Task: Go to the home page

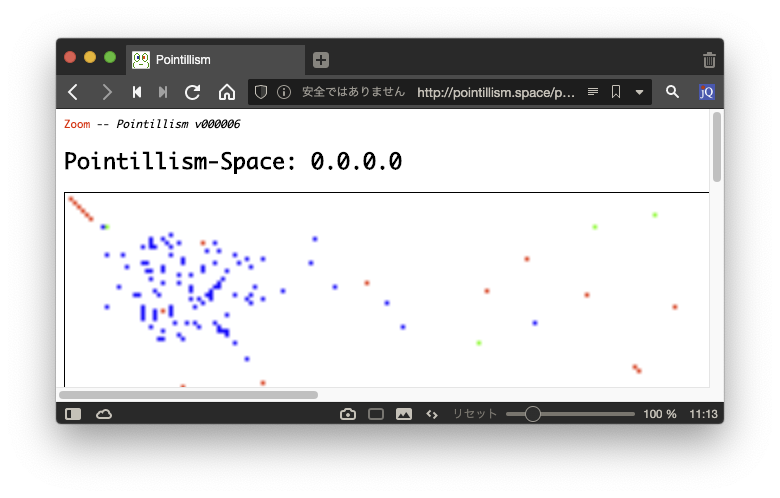Action: click(227, 92)
